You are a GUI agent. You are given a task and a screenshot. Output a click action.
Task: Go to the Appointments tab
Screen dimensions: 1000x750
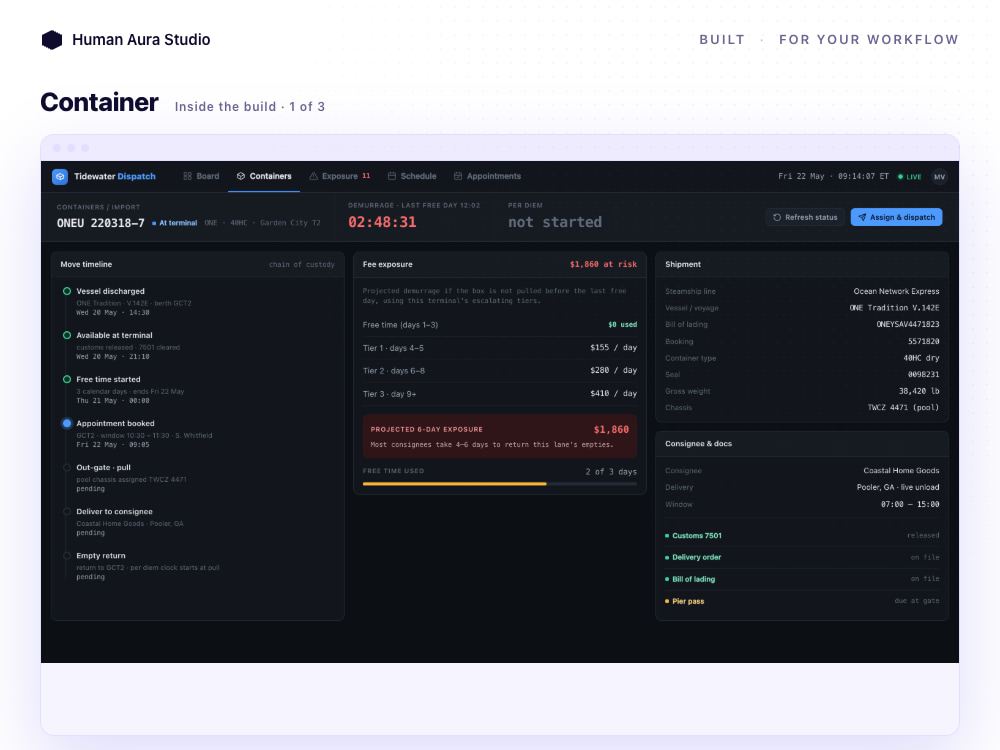pos(487,176)
